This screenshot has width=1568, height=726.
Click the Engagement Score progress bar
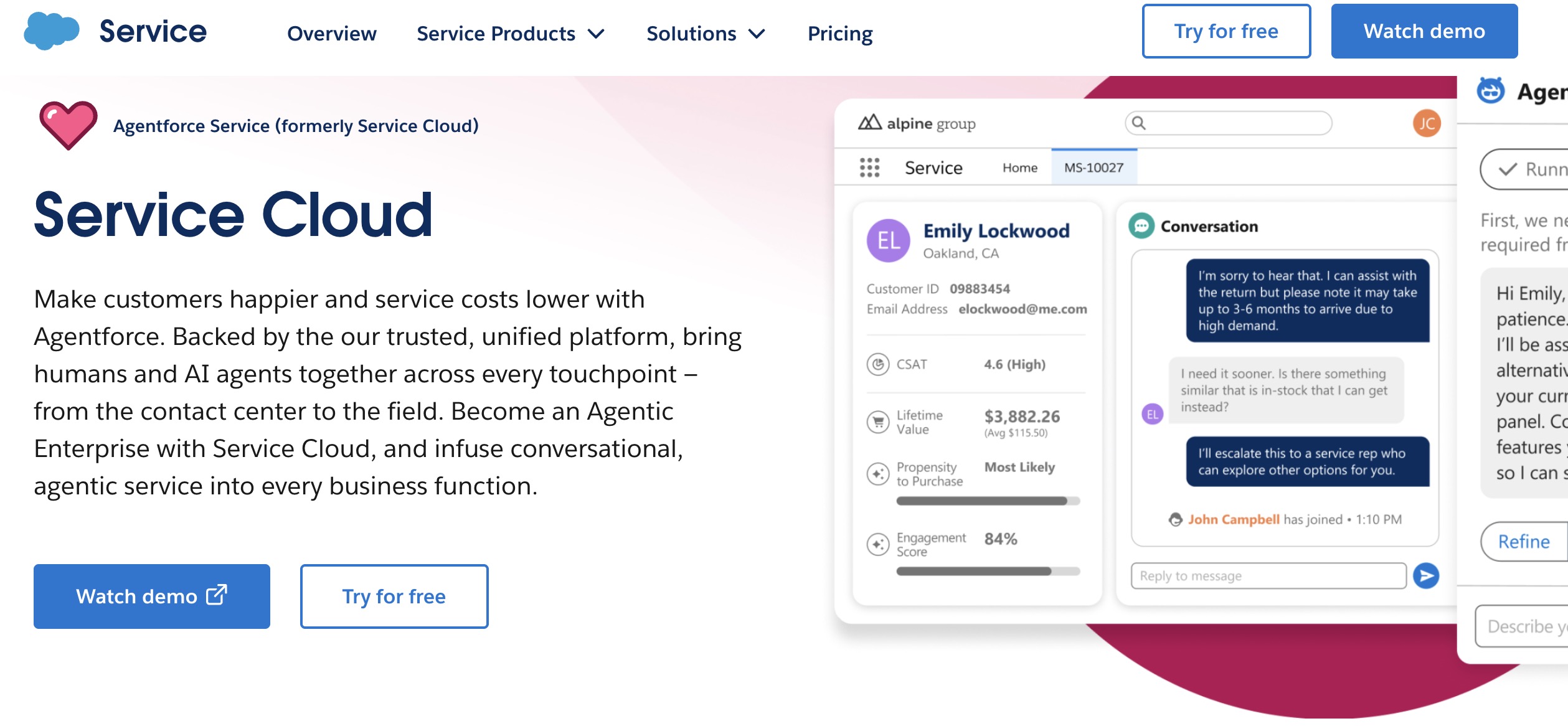(988, 571)
